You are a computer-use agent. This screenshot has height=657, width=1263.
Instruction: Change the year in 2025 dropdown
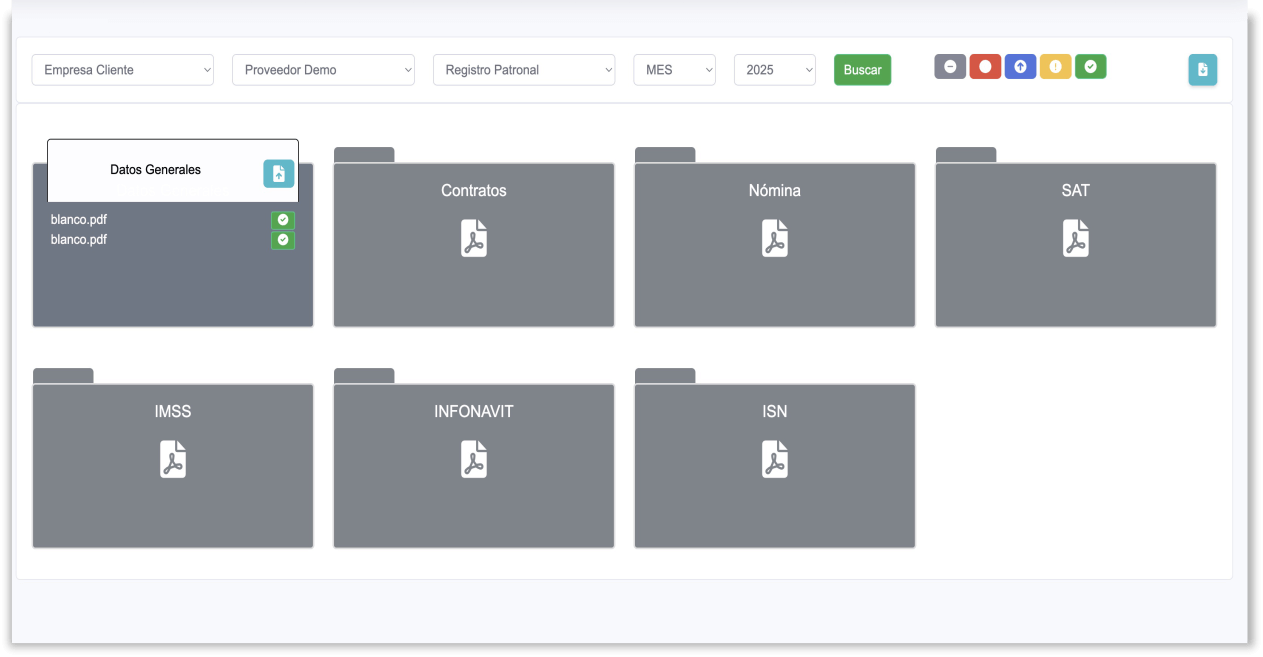tap(774, 70)
